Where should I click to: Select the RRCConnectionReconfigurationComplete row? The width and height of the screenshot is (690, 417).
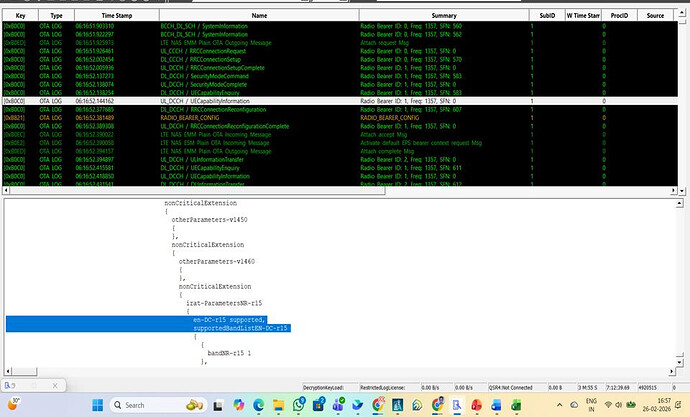point(340,126)
